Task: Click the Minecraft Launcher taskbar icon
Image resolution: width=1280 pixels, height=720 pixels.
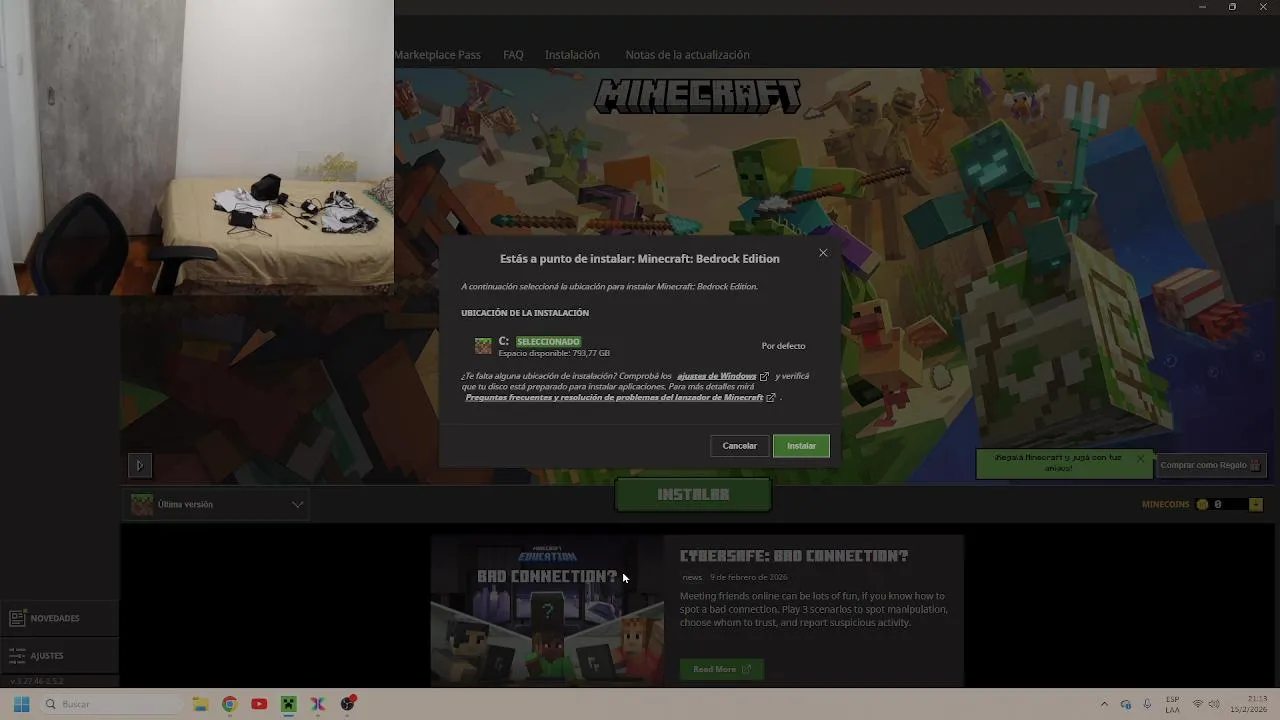Action: coord(288,704)
